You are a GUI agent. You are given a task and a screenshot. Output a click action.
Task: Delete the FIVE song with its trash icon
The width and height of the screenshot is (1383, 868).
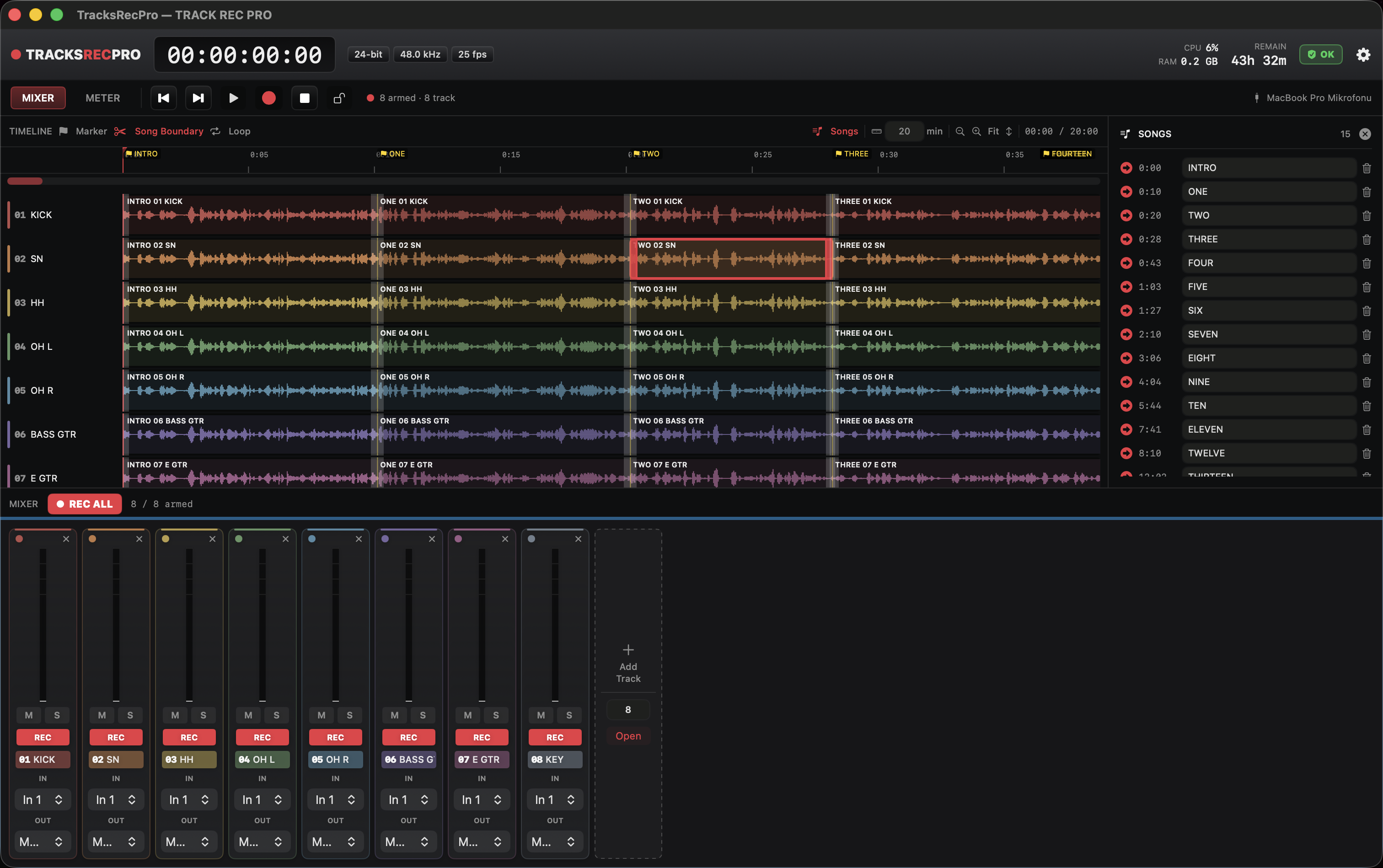[1367, 287]
